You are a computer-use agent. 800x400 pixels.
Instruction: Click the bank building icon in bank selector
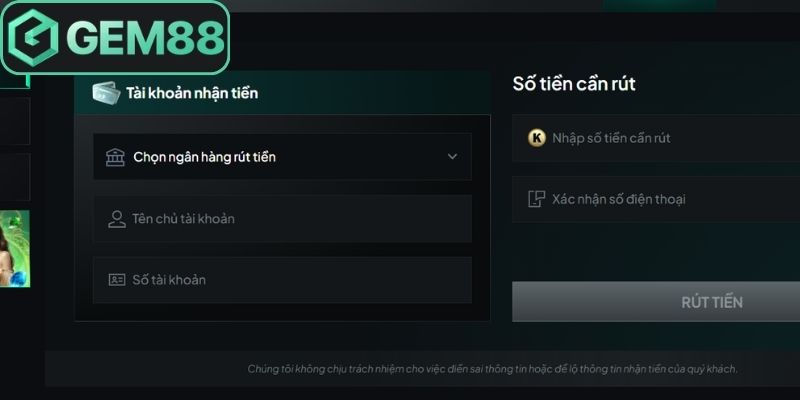coord(115,157)
